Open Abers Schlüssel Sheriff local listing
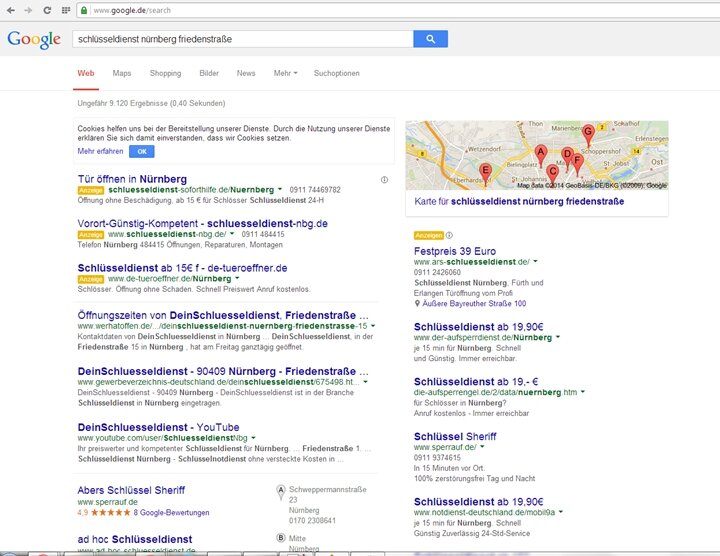The height and width of the screenshot is (556, 720). click(x=131, y=490)
